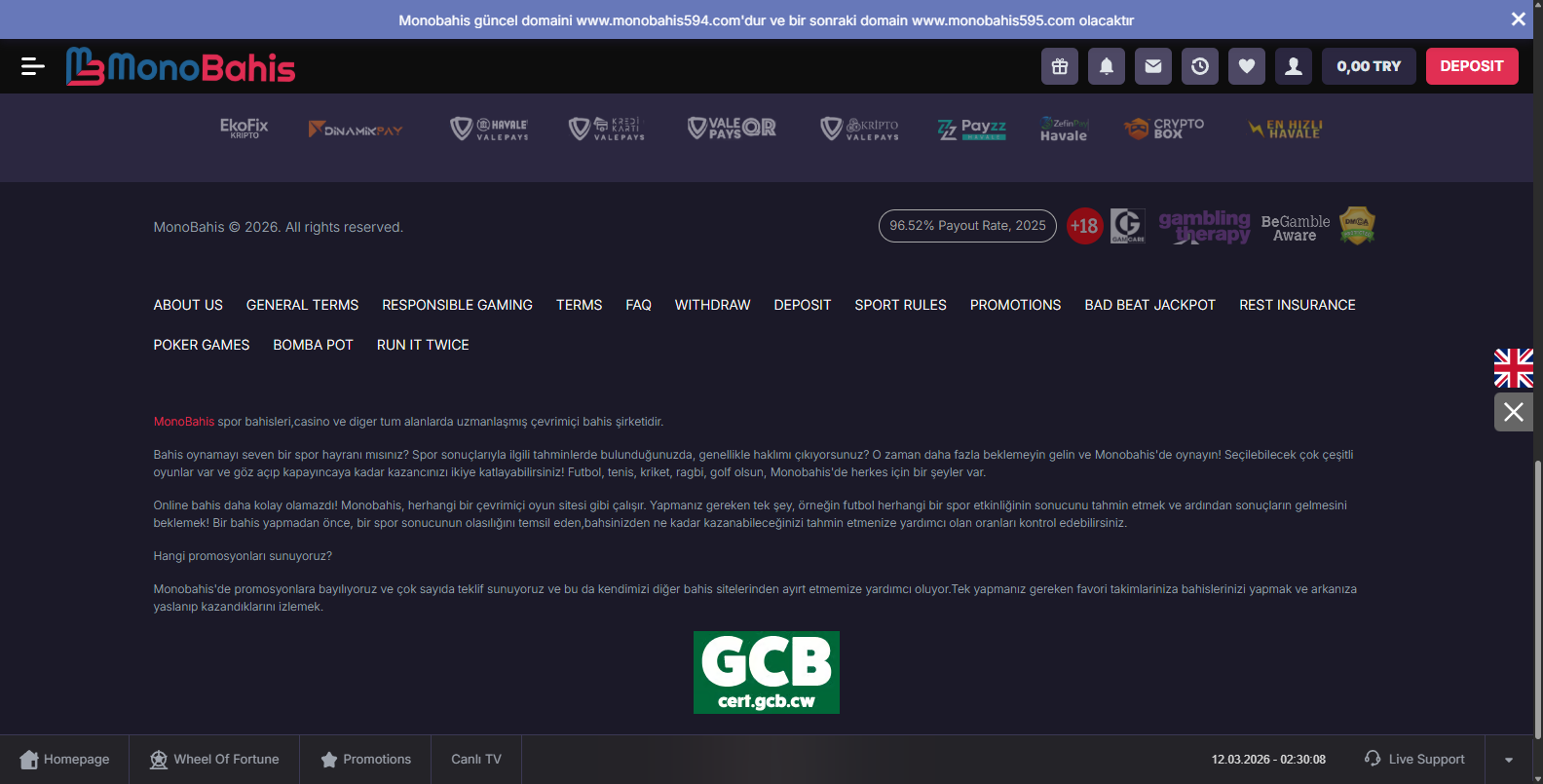Open the user profile icon
The height and width of the screenshot is (784, 1543).
pyautogui.click(x=1294, y=66)
